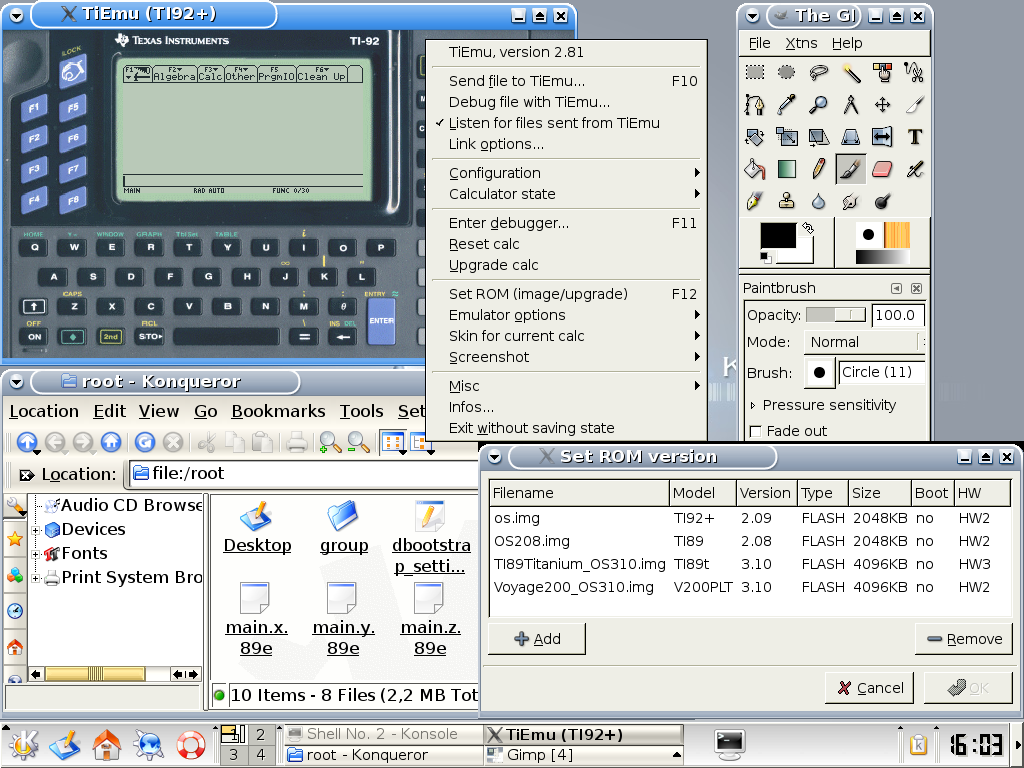1024x768 pixels.
Task: Zoom out on the Konqueror file view
Action: [x=358, y=443]
